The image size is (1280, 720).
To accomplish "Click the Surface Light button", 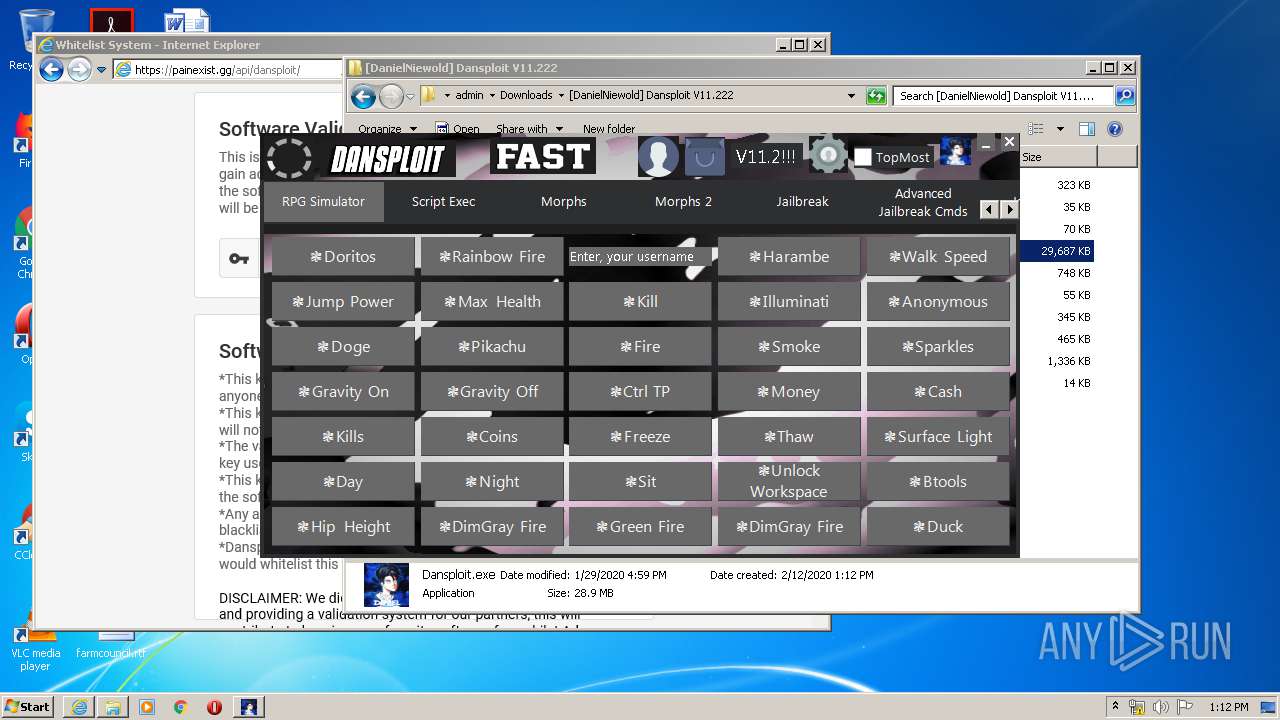I will (938, 437).
